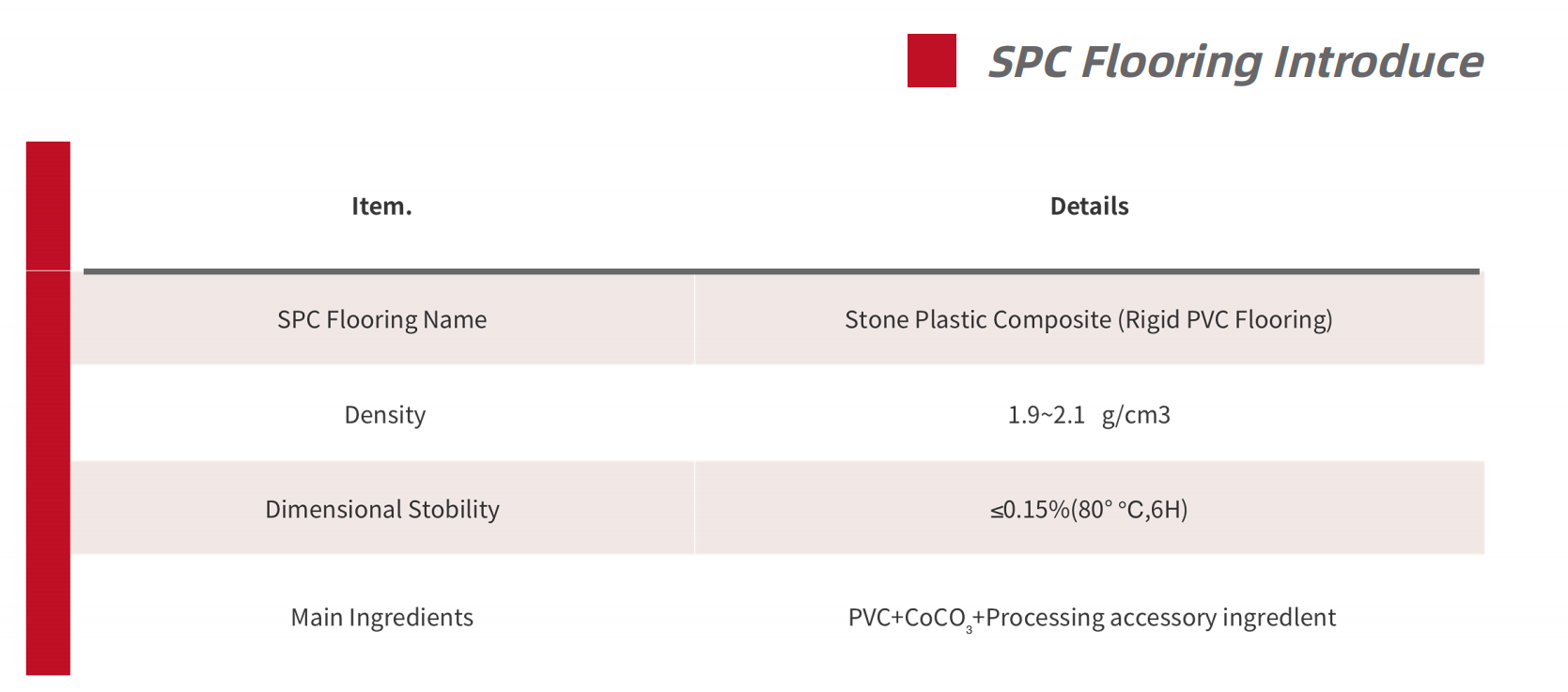Screen dimensions: 1568x692
Task: Select the Item. column header
Action: 381,206
